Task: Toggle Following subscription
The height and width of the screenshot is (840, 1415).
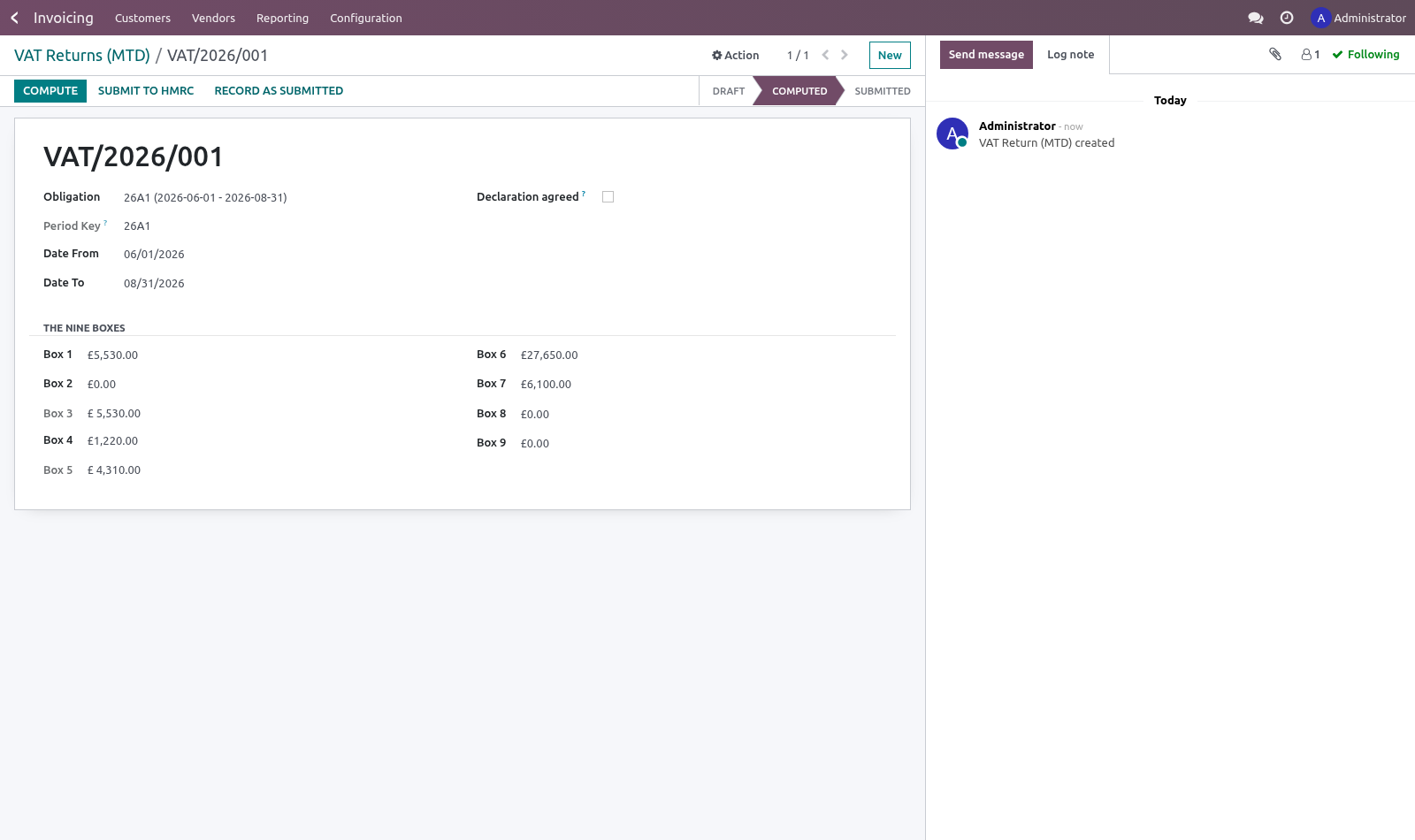Action: 1366,55
